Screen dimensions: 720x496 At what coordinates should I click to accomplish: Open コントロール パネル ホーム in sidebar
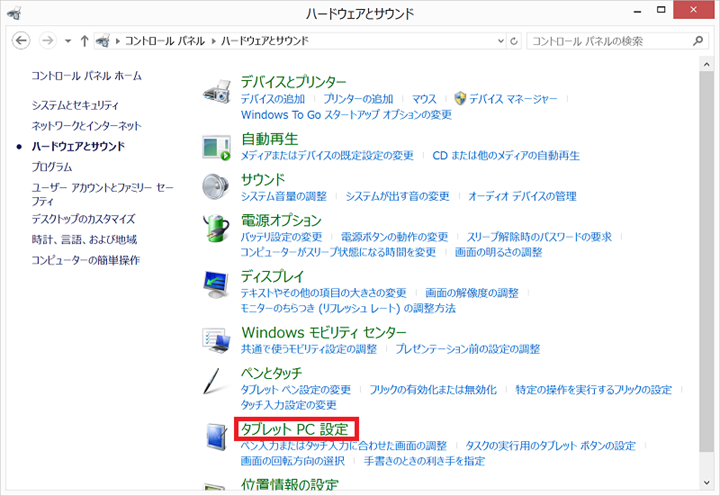pyautogui.click(x=86, y=76)
